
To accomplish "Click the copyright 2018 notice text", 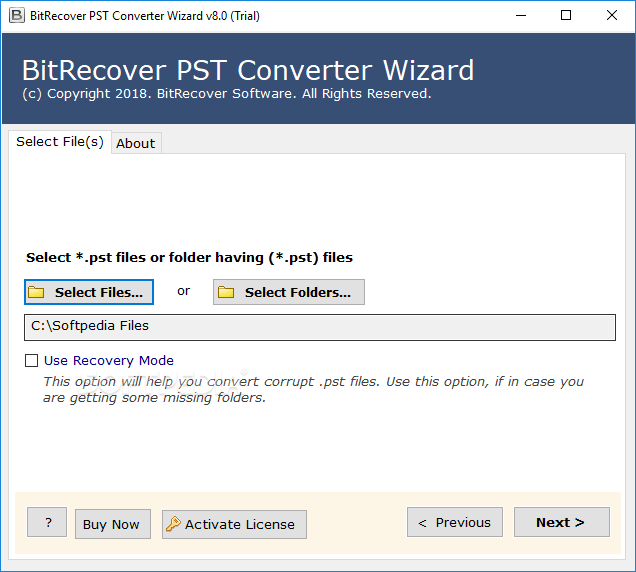I will pos(227,94).
